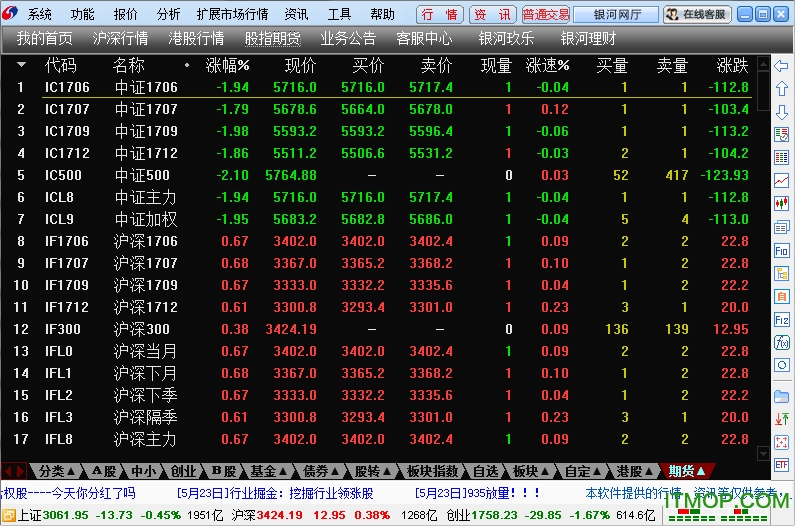The height and width of the screenshot is (526, 795).
Task: Click the F10 company info icon
Action: pyautogui.click(x=781, y=251)
